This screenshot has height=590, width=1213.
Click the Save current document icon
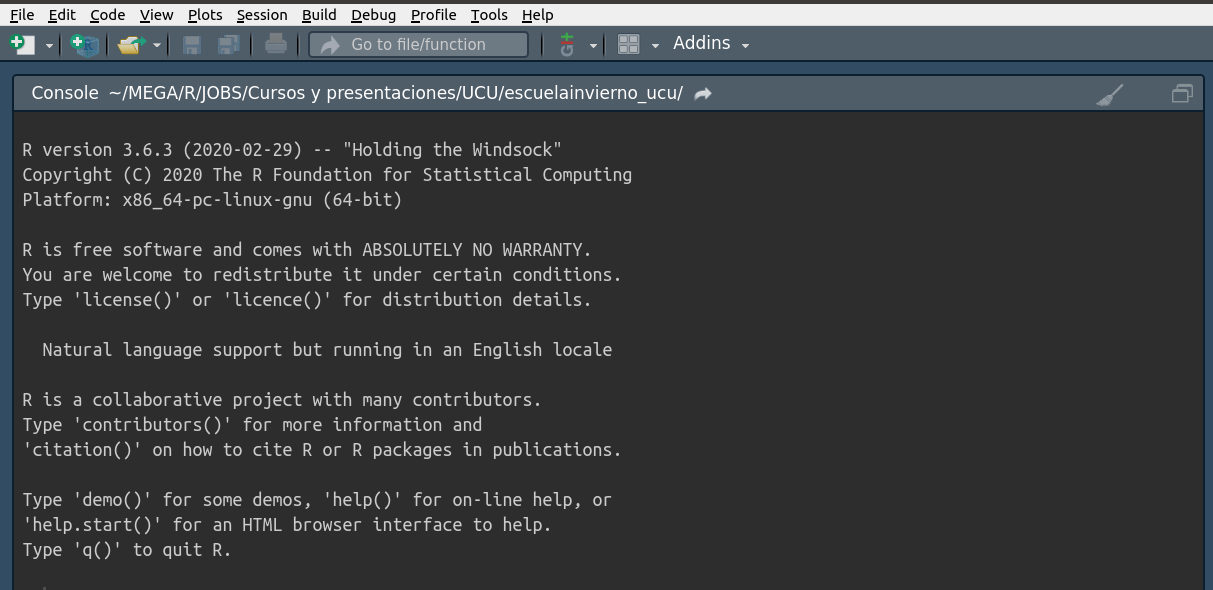click(x=192, y=44)
